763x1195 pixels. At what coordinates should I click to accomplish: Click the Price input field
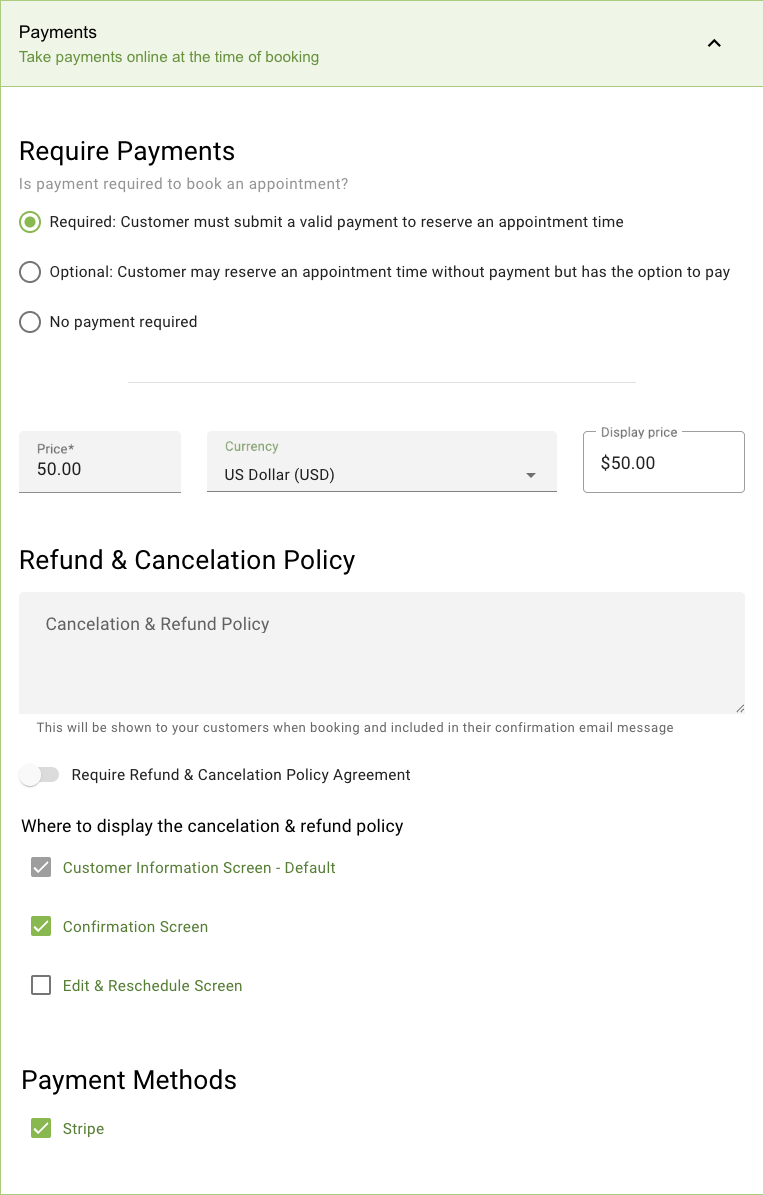[99, 469]
